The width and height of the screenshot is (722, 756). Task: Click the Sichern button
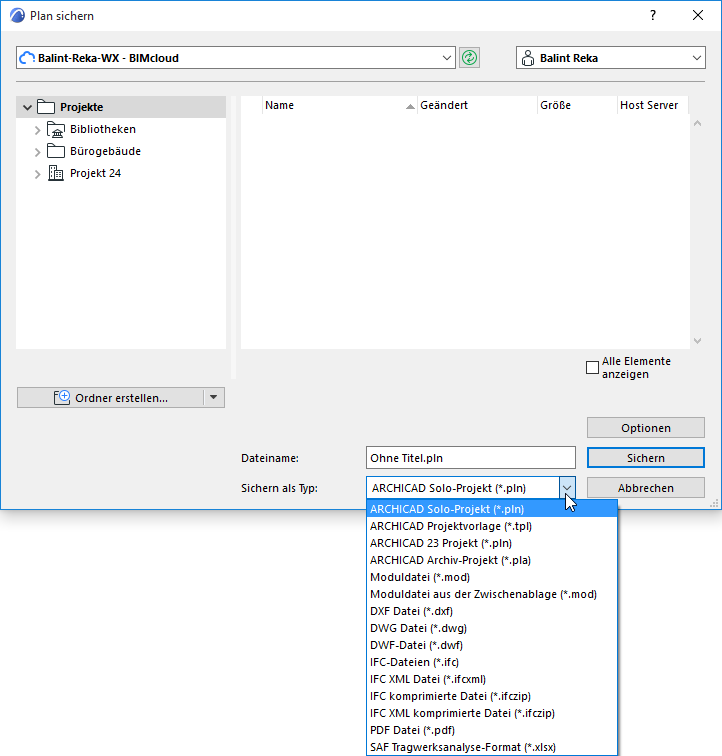coord(645,458)
